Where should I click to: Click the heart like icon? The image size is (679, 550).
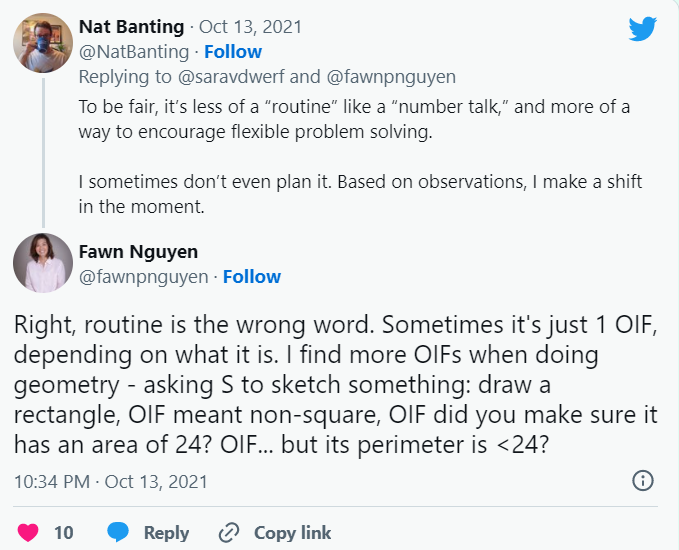(30, 533)
